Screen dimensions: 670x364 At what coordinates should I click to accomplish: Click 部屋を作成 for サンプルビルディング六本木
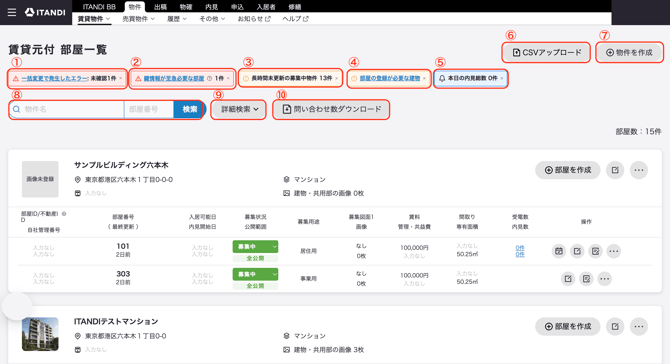point(567,170)
